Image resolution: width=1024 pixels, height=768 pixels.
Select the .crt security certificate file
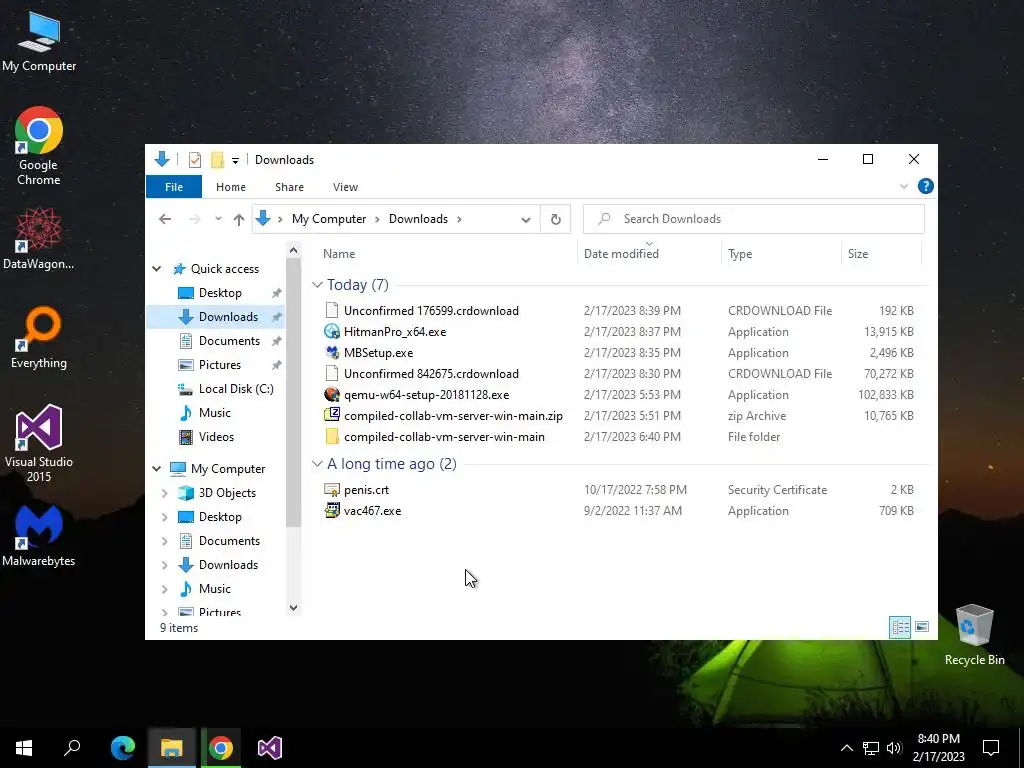[x=366, y=490]
